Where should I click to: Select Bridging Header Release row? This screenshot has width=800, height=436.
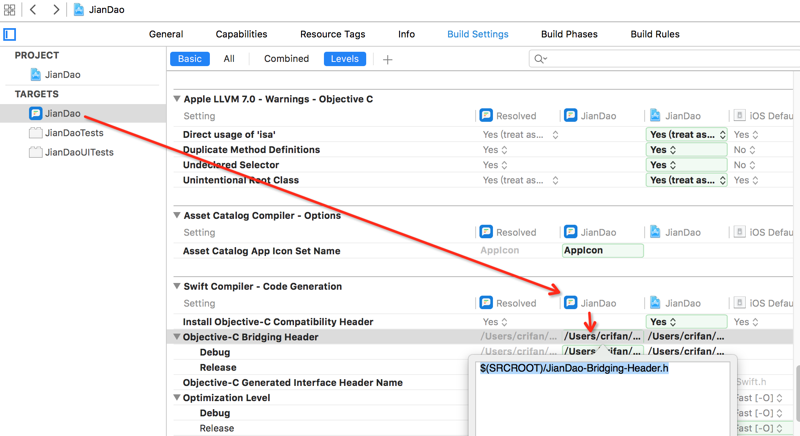218,367
